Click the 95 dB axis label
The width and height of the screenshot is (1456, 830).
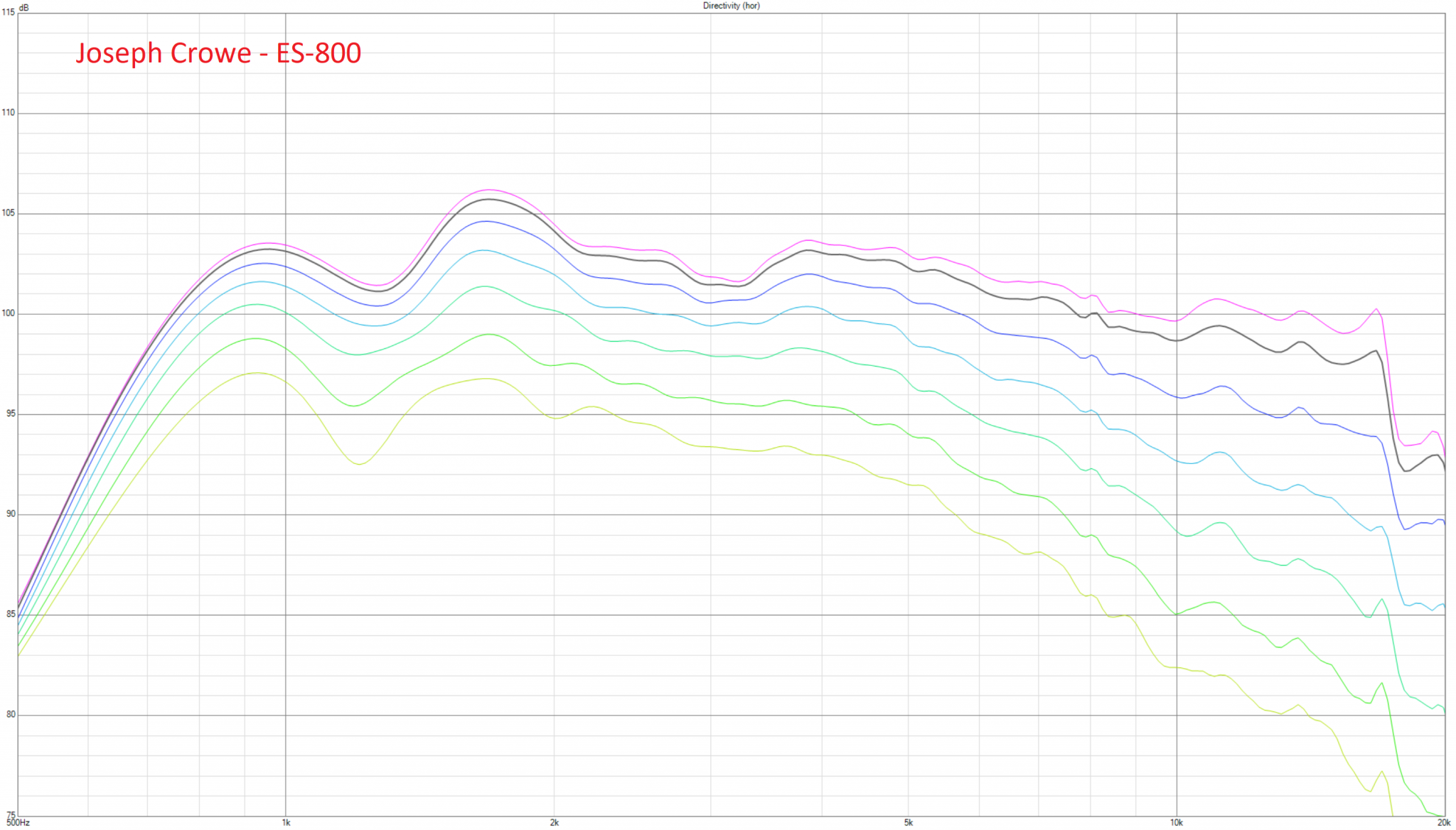[x=10, y=413]
